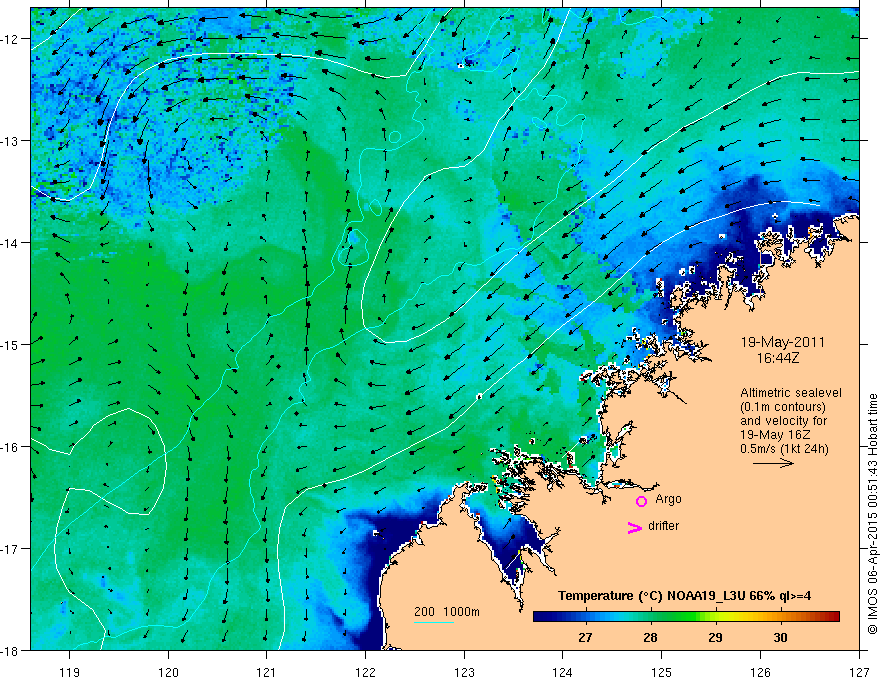This screenshot has width=880, height=680.
Task: Click latitude axis label -15
Action: point(13,345)
